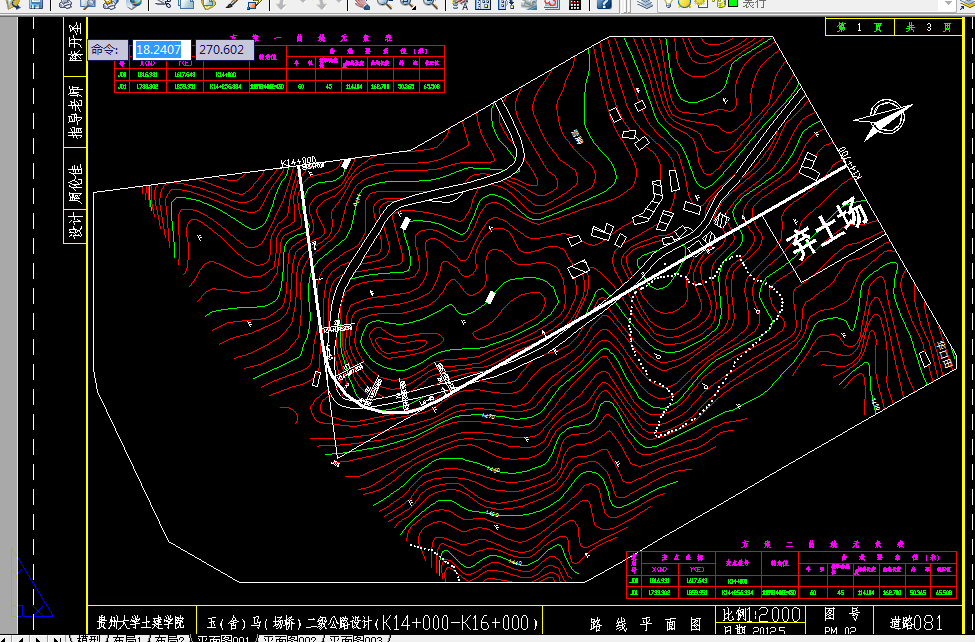Click the last-tab navigation arrow button
The height and width of the screenshot is (642, 975).
pos(57,638)
